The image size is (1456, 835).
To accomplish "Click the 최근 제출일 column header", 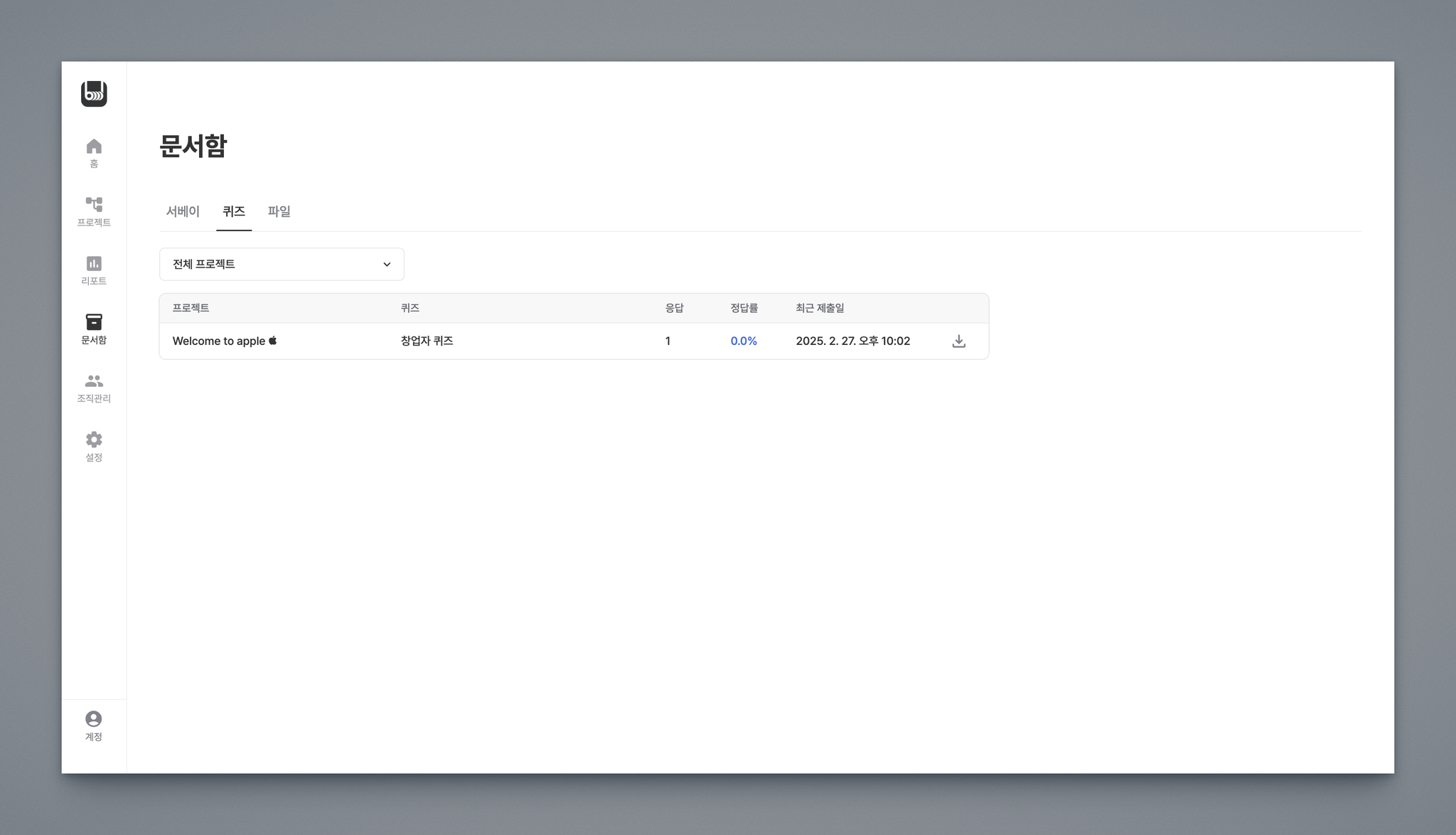I will point(820,308).
